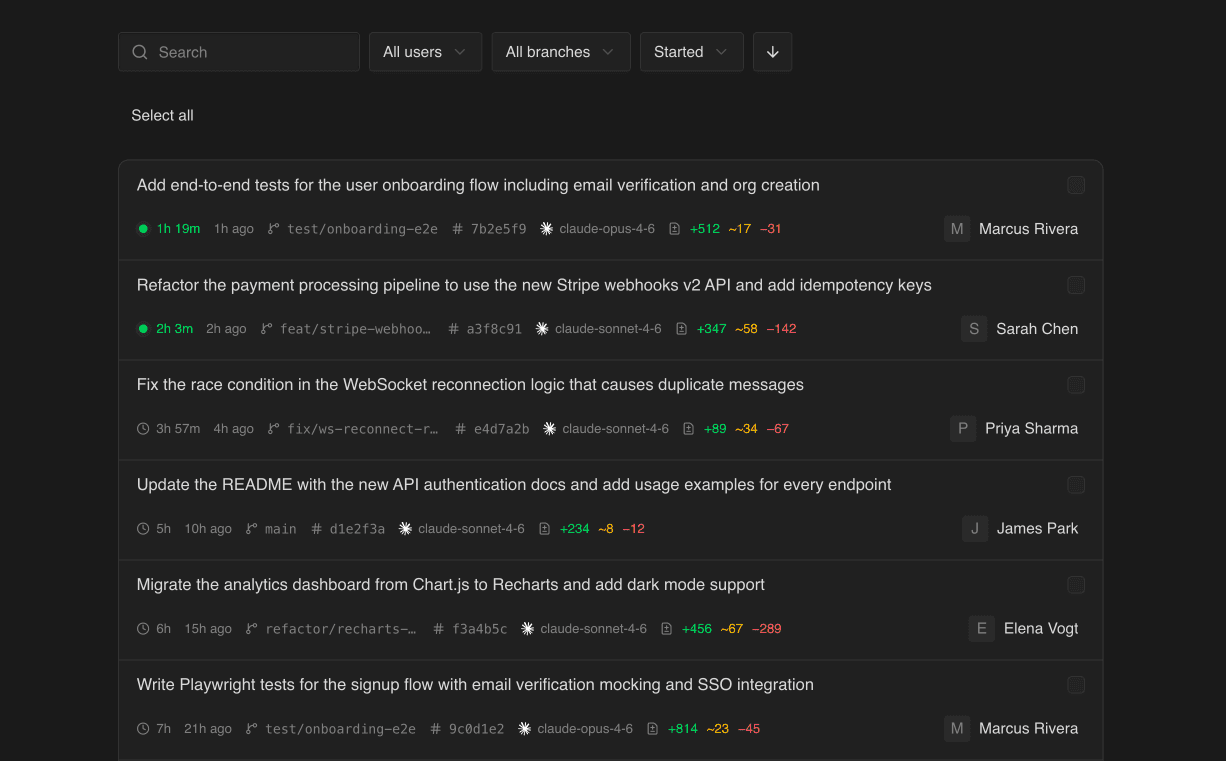Screen dimensions: 1226x761
Task: Open the All users dropdown
Action: (425, 51)
